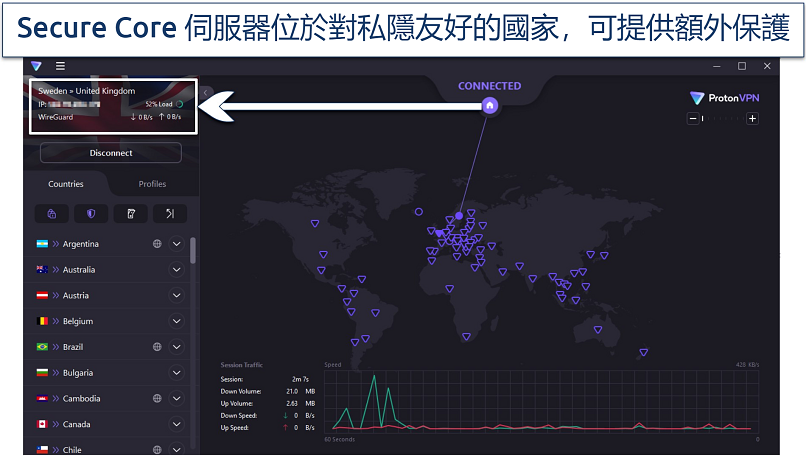This screenshot has width=806, height=456.
Task: Toggle the Port Forwarding option
Action: tap(170, 213)
